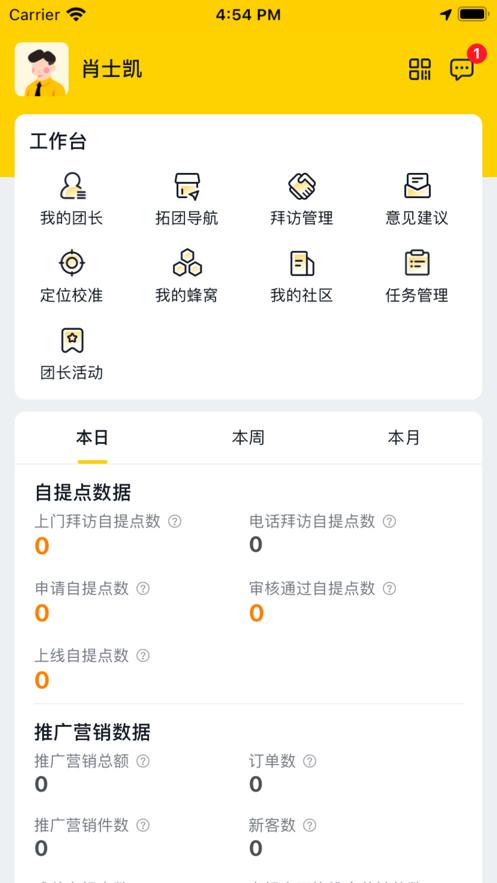Open 团长活动 badge icon
The width and height of the screenshot is (497, 883).
click(x=71, y=354)
